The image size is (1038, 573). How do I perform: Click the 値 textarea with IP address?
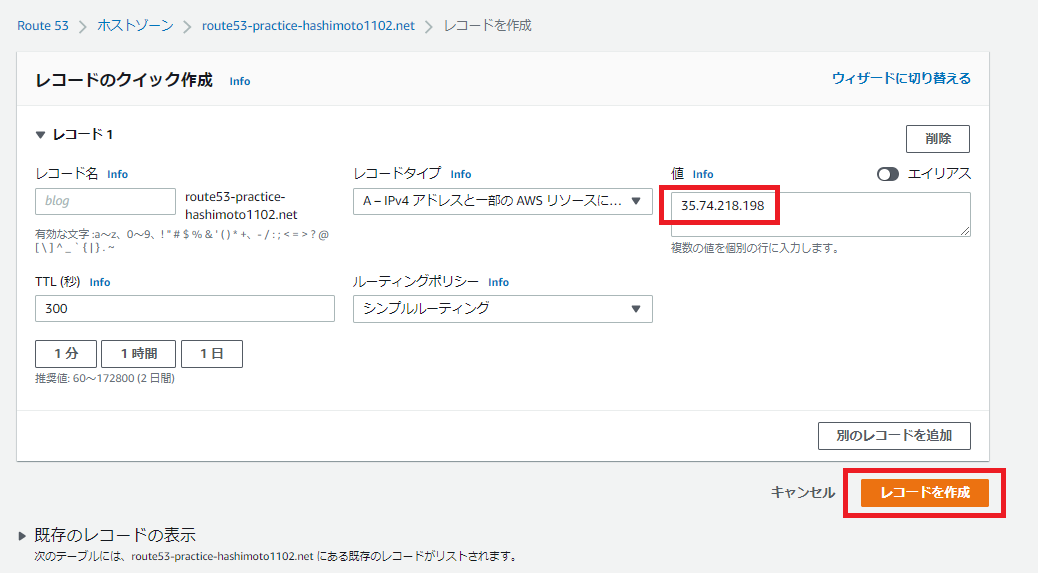pyautogui.click(x=820, y=214)
